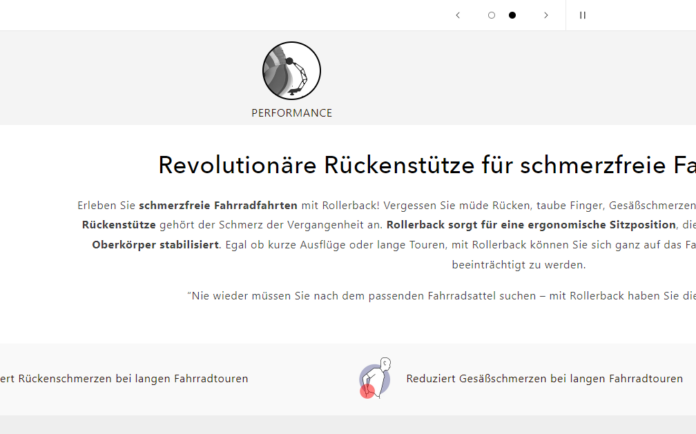Click text 'beeinträchtigt zu werden.'
The image size is (696, 434).
519,265
